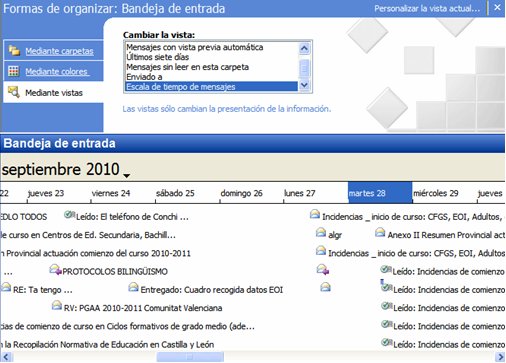Viewport: 506px width, 363px height.
Task: Click the view list scroll down arrow
Action: click(304, 85)
